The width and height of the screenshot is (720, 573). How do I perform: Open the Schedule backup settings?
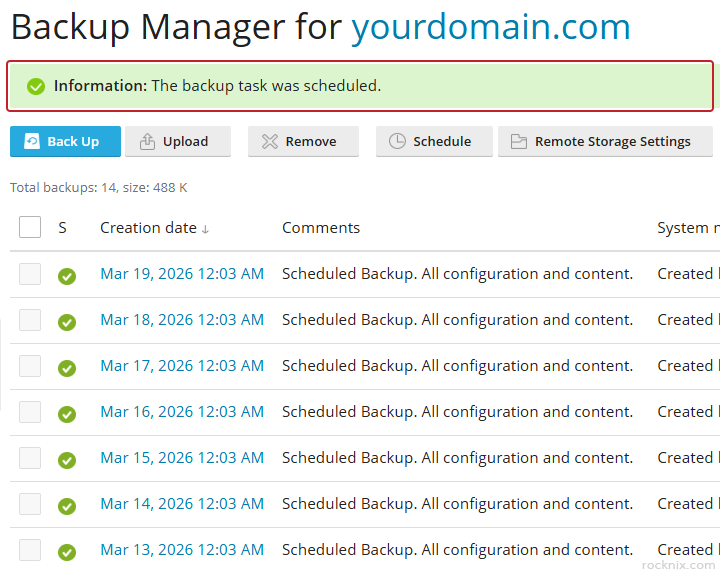point(434,142)
